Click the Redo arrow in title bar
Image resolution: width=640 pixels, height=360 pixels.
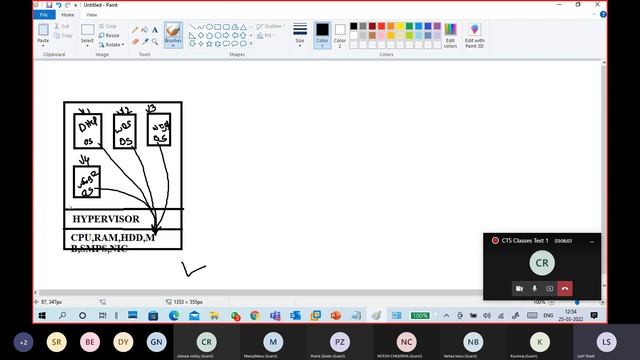click(68, 5)
